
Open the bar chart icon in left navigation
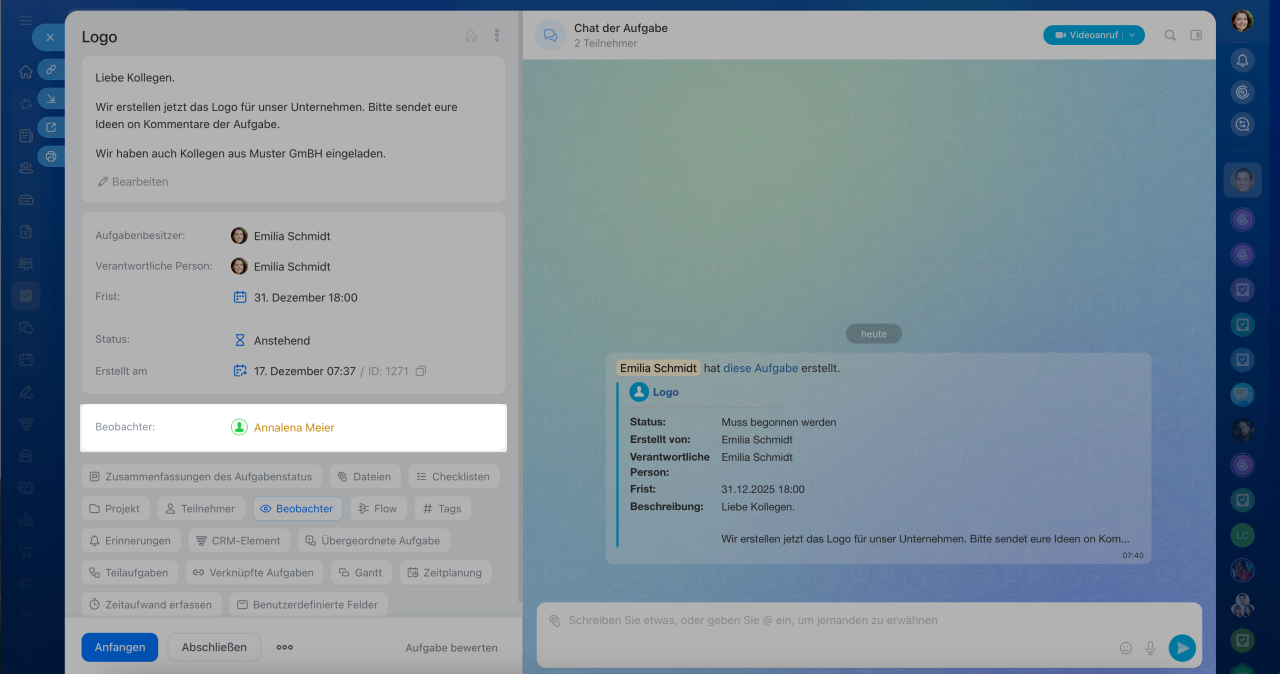click(x=26, y=519)
